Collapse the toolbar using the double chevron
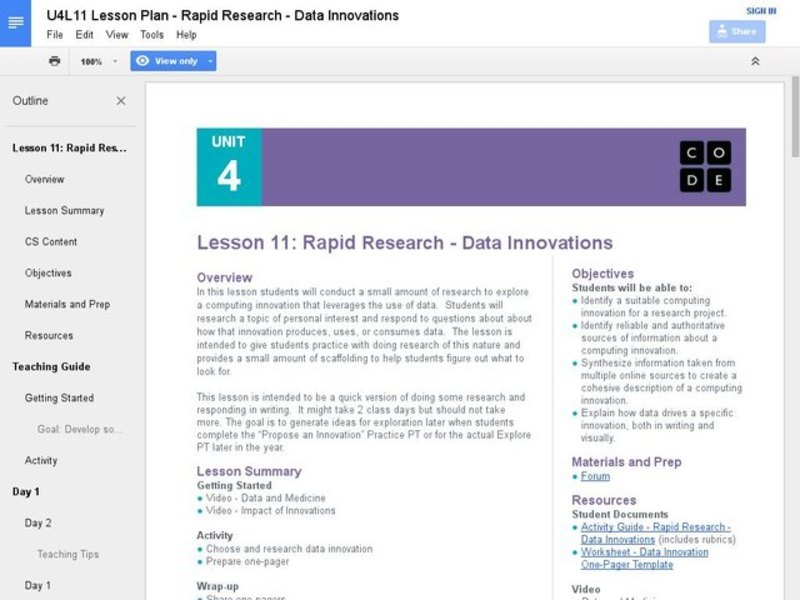 757,61
